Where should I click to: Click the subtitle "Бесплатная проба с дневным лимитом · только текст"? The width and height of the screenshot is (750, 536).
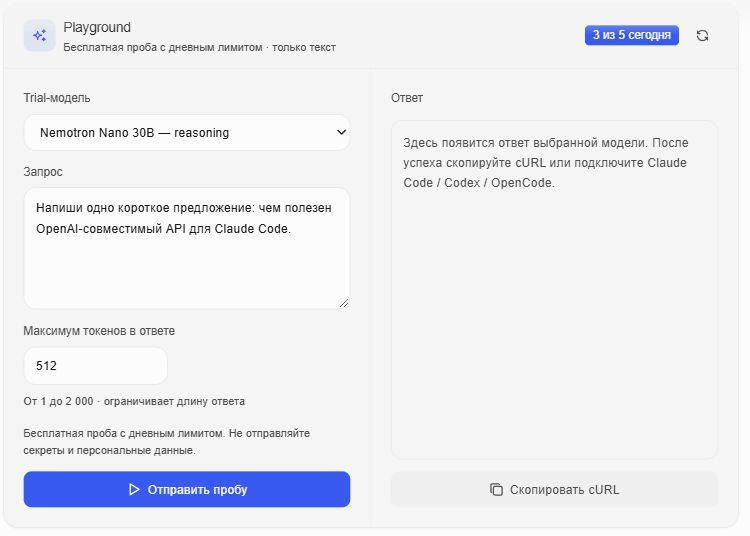(199, 47)
